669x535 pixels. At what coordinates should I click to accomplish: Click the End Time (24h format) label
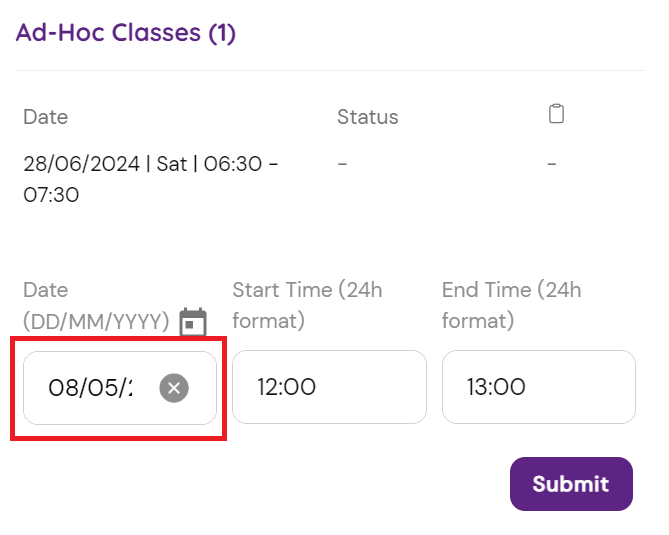[511, 305]
